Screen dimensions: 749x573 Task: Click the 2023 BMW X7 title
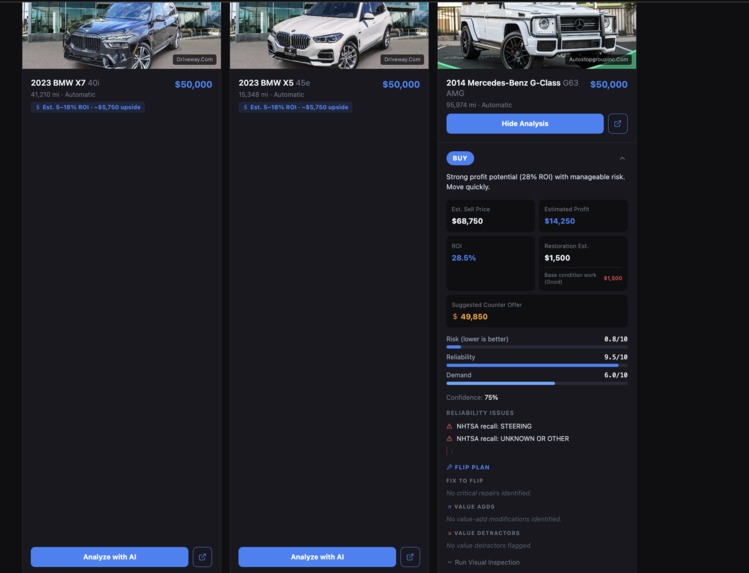(x=65, y=83)
